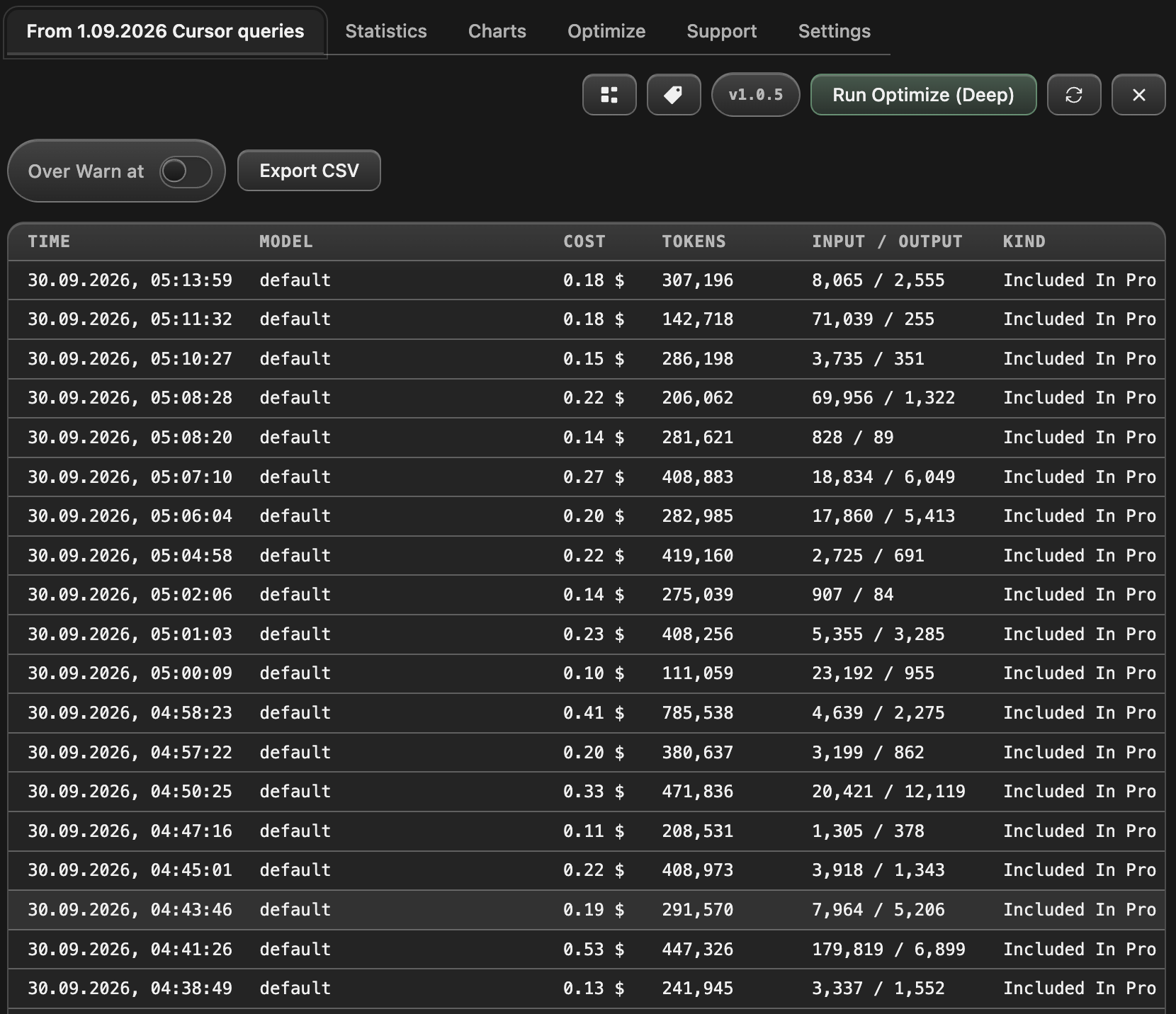Click token count 408,973
This screenshot has width=1176, height=1014.
click(x=698, y=870)
